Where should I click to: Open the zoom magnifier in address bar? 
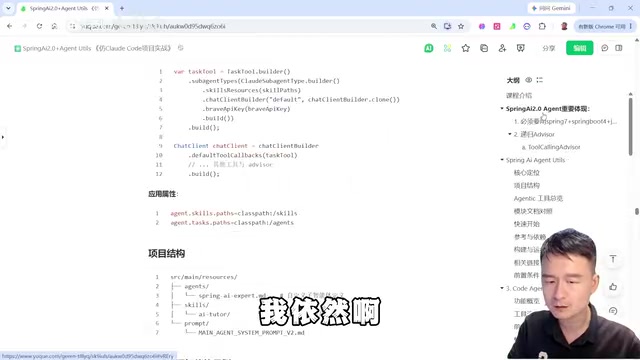[434, 26]
